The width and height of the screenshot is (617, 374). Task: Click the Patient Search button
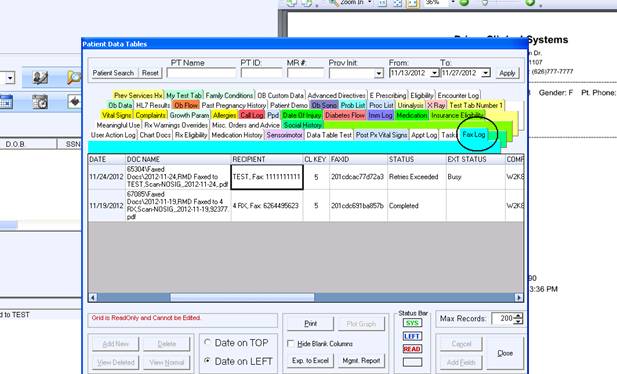coord(113,73)
